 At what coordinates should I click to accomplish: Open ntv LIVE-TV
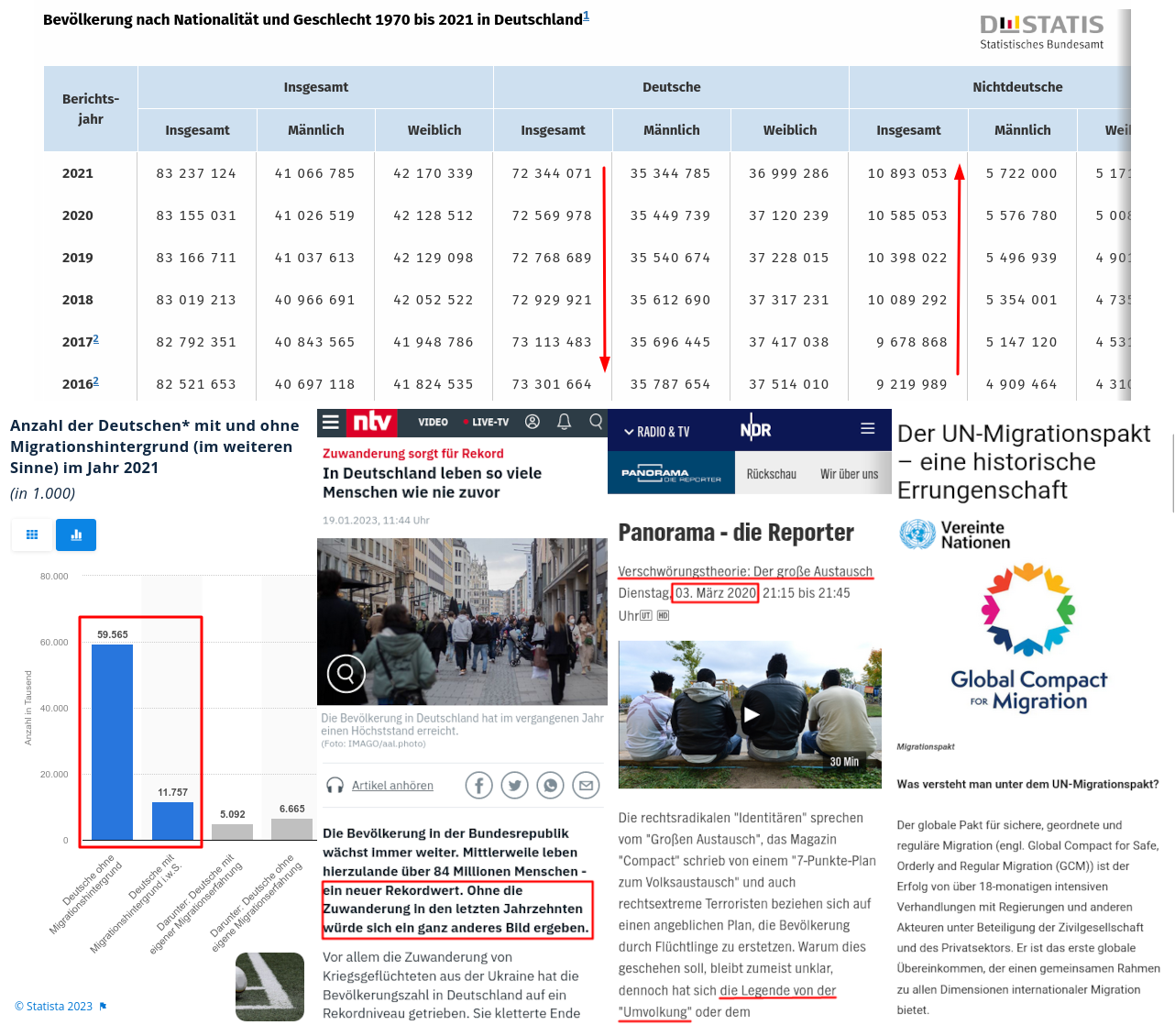point(489,423)
